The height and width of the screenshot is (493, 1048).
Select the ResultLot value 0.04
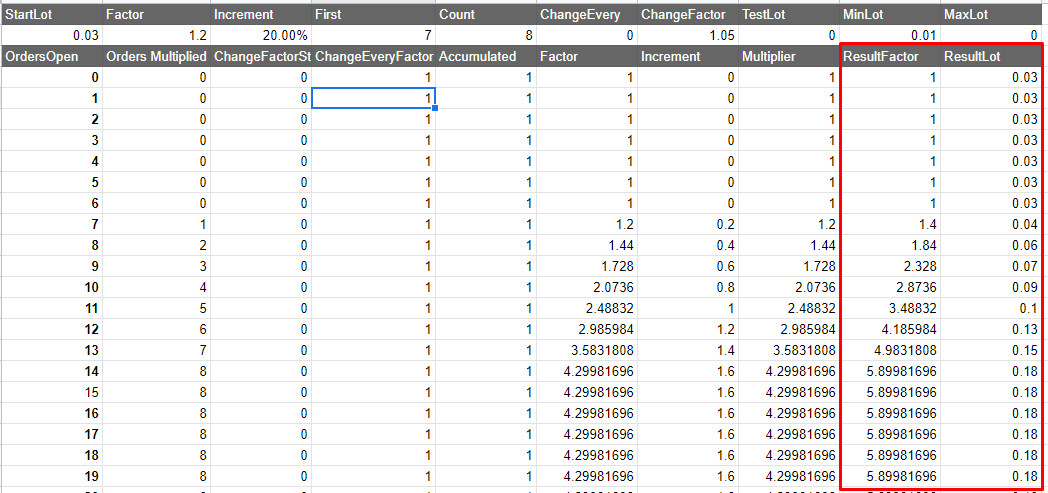coord(993,224)
